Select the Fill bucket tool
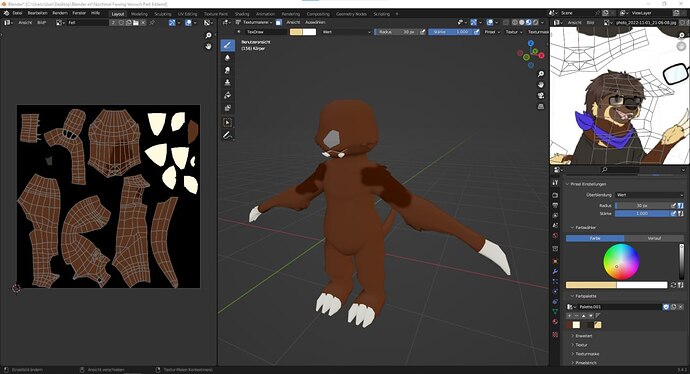The height and width of the screenshot is (374, 690). coord(228,95)
